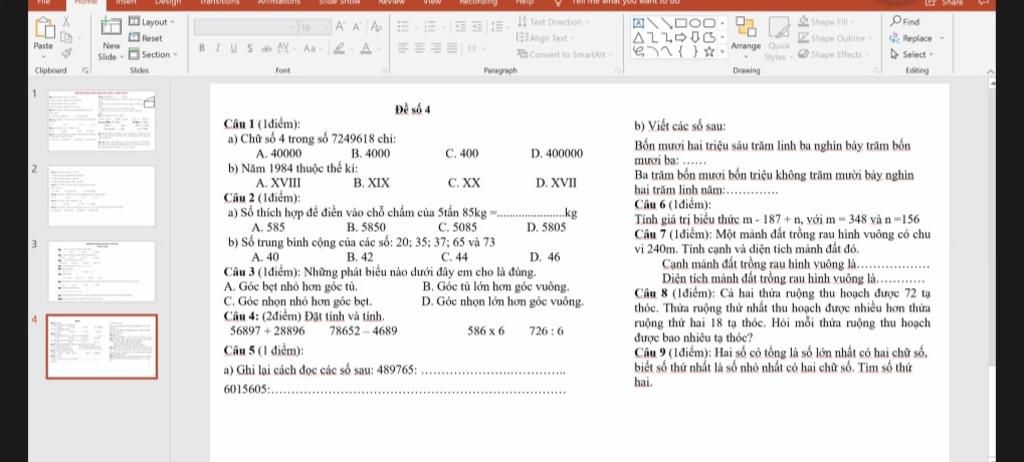Toggle Center paragraph alignment
1024x462 pixels.
click(x=419, y=48)
